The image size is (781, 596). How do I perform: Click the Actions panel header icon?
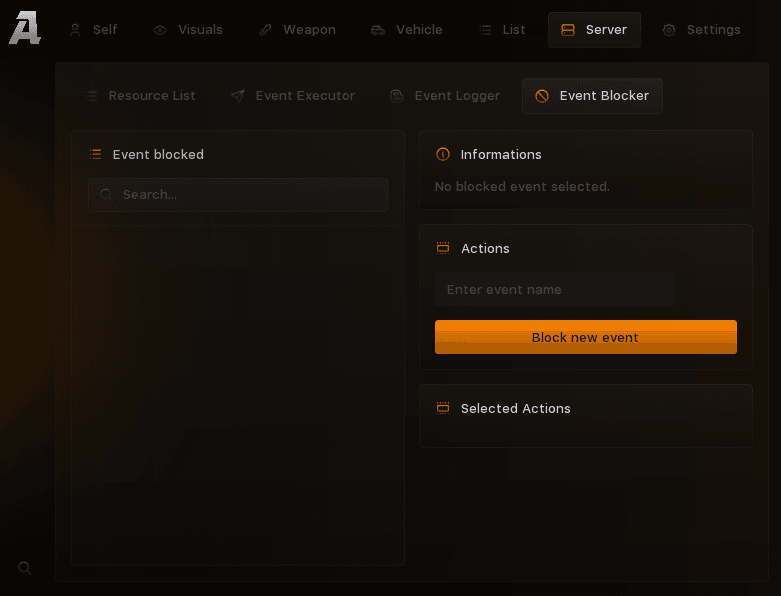coord(443,248)
